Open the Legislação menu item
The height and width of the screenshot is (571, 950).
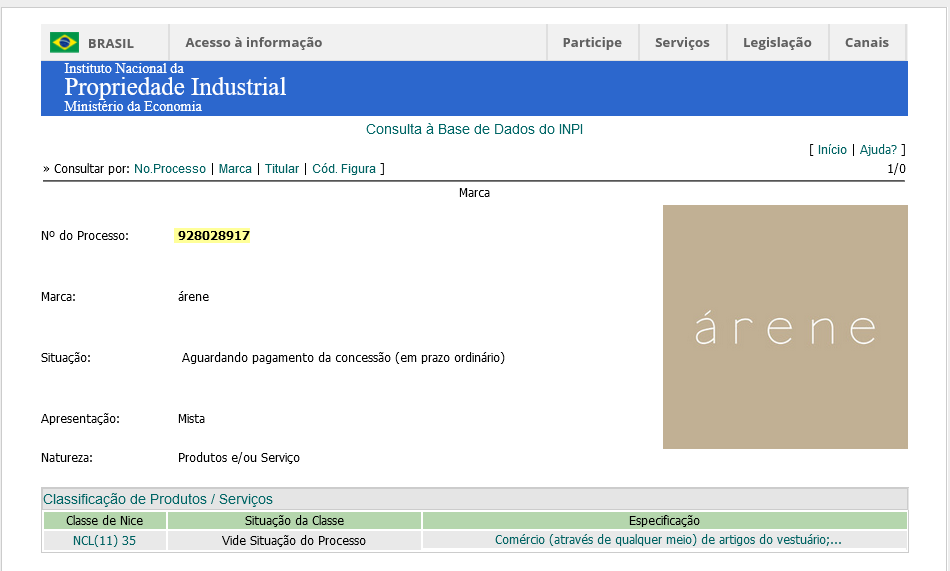777,42
